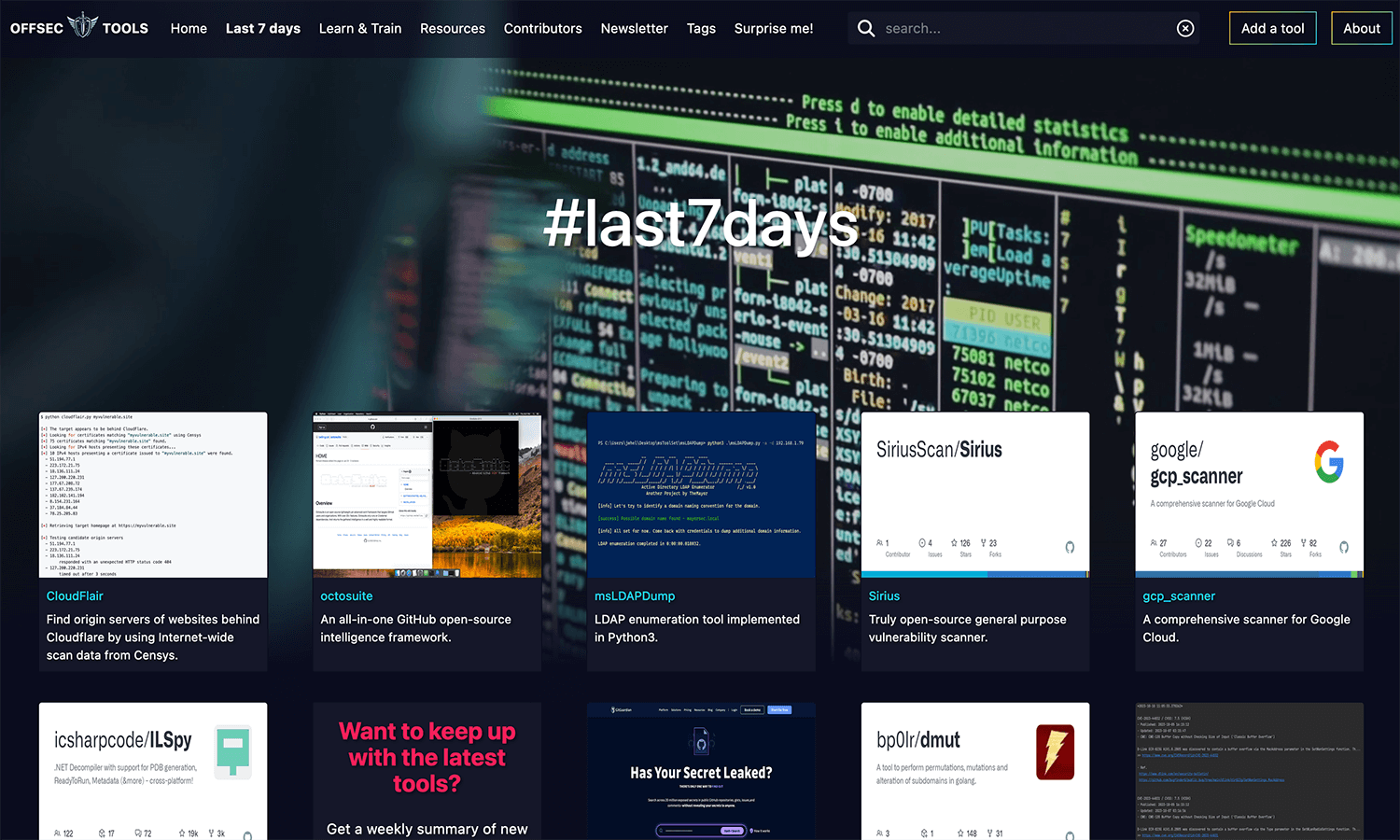Click 'An all-in-one GitHub open-source' description
Image resolution: width=1400 pixels, height=840 pixels.
416,628
